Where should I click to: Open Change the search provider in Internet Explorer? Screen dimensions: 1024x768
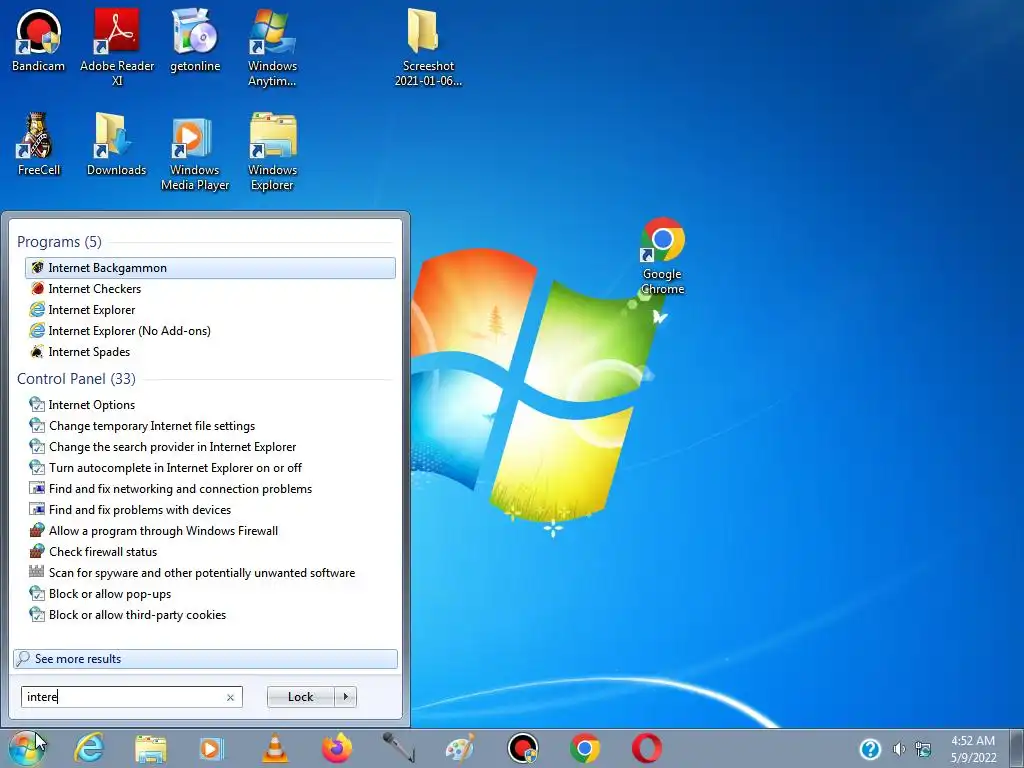(210, 447)
